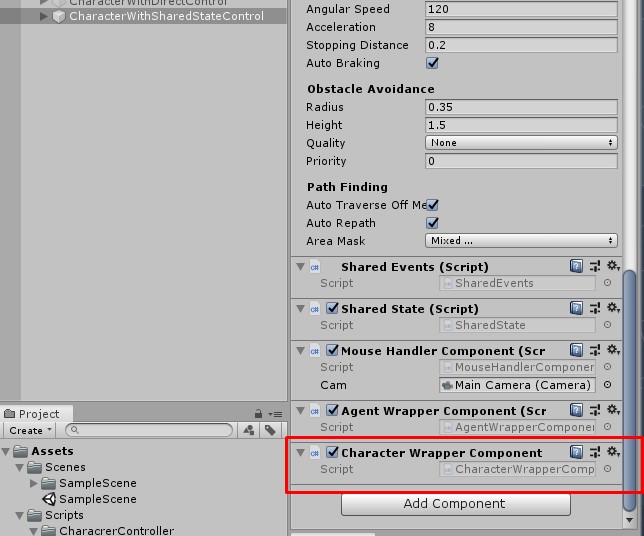Collapse CharacrerController folder

coord(34,531)
